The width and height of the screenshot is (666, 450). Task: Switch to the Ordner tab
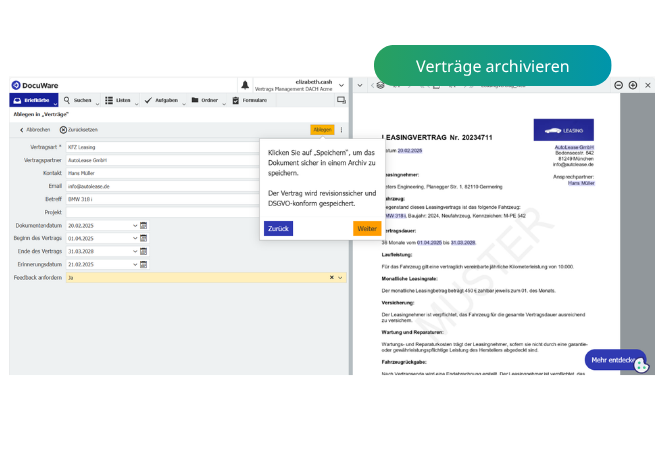[x=205, y=100]
